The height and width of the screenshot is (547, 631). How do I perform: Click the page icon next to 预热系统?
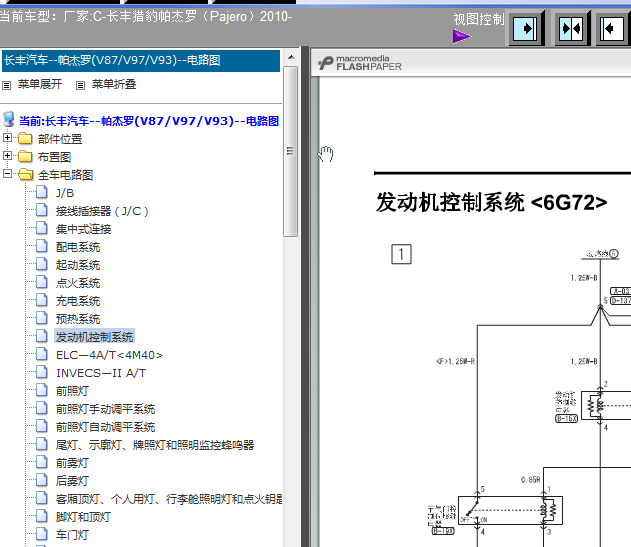41,318
